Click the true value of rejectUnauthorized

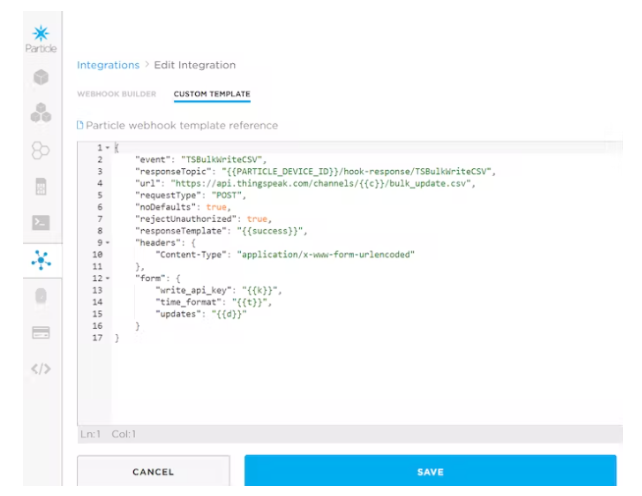pos(257,219)
